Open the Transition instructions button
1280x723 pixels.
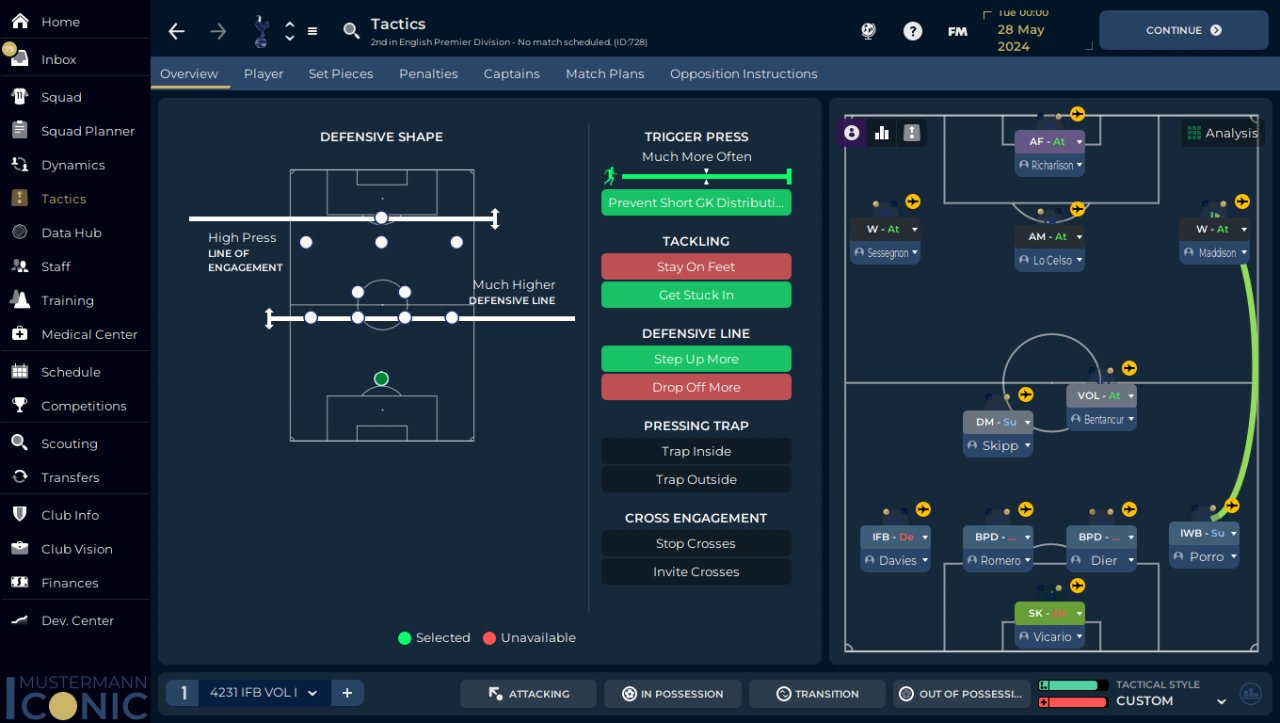click(817, 694)
